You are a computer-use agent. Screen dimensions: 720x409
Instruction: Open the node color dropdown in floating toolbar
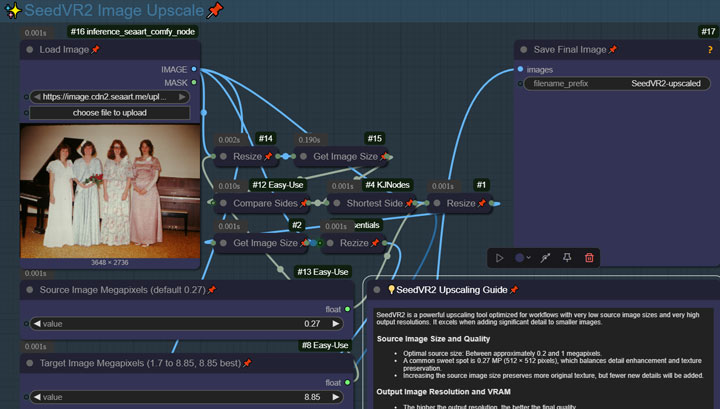tap(523, 258)
